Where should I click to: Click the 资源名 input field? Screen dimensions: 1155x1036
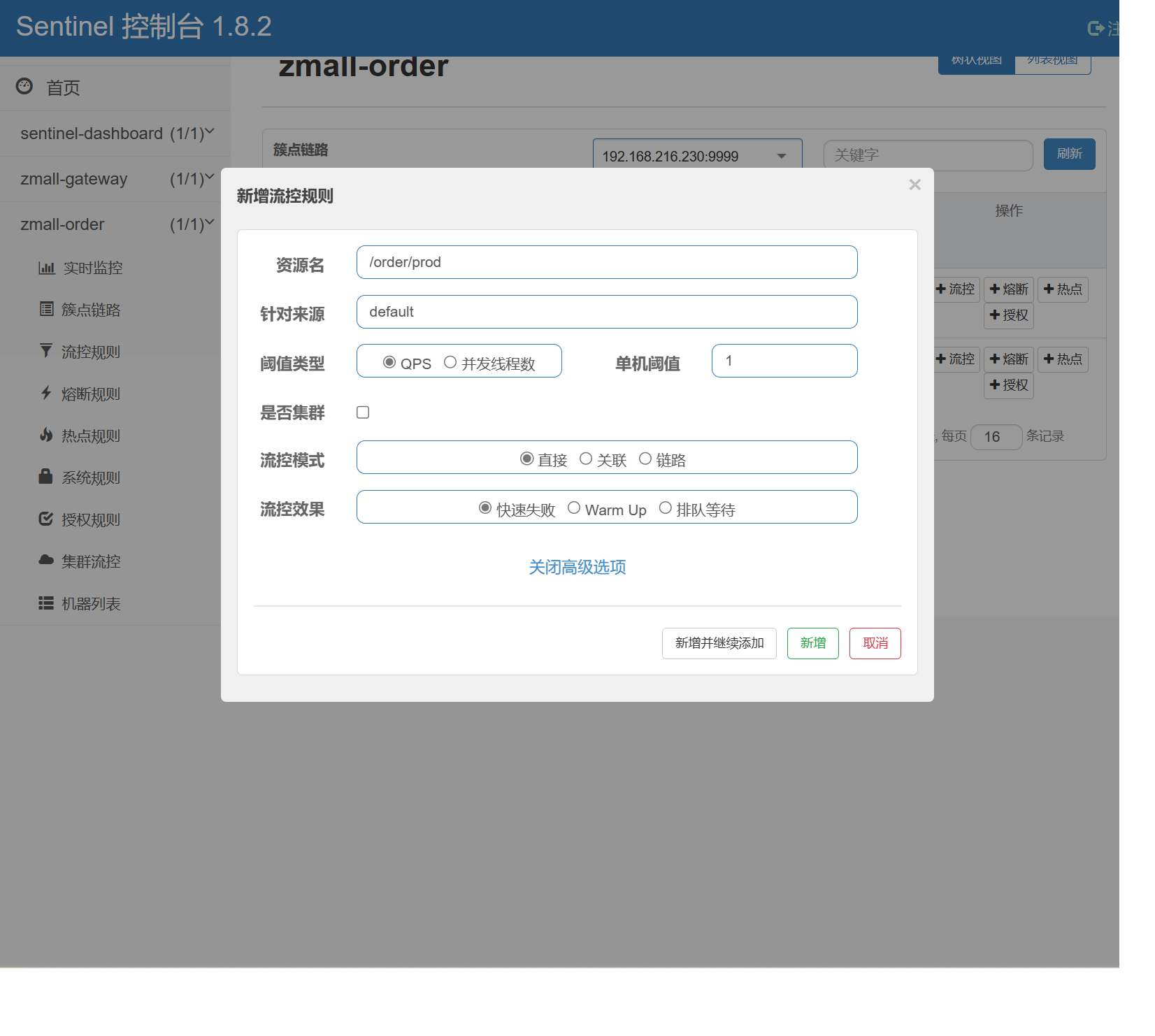pos(607,262)
